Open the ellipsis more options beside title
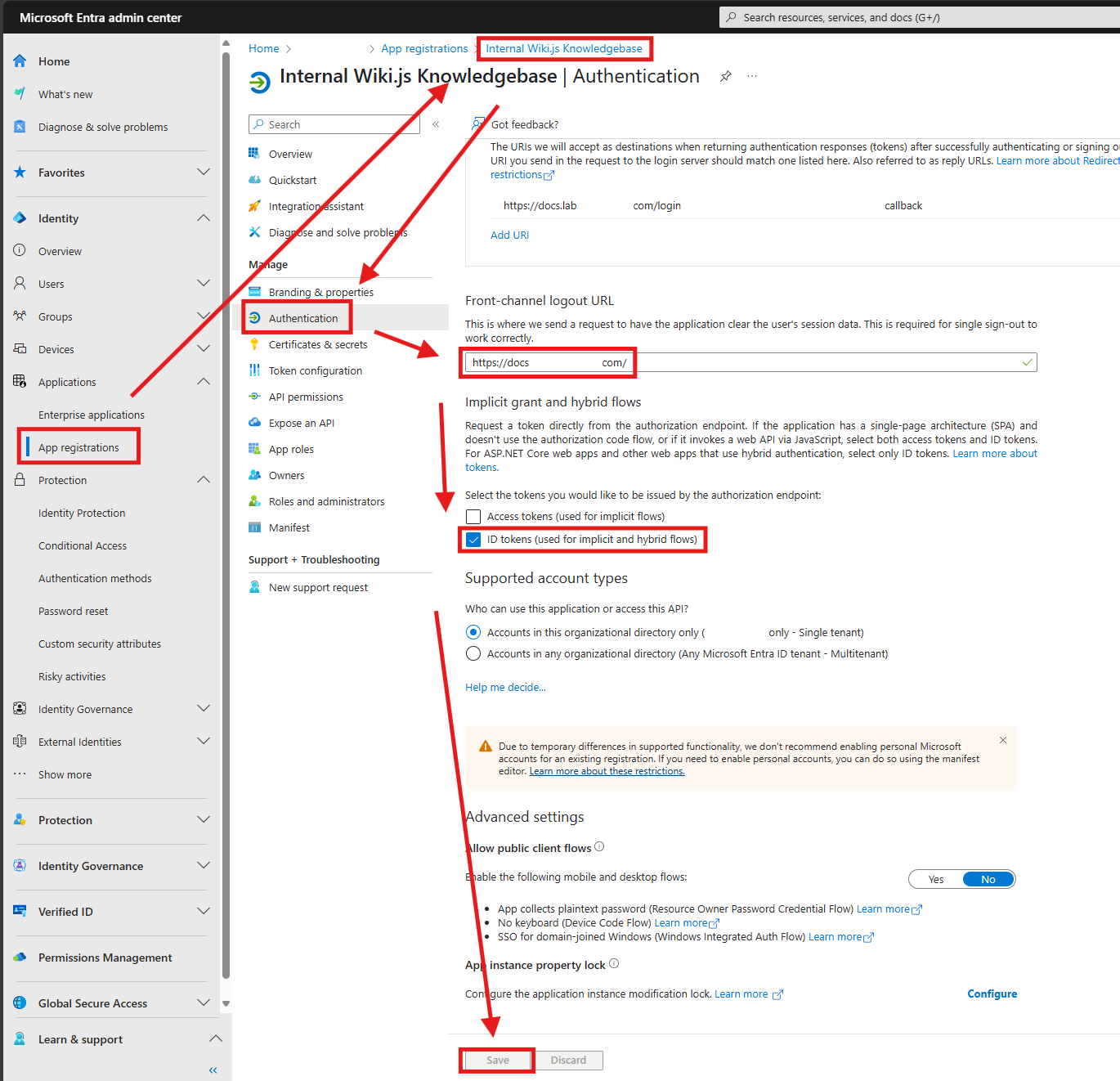This screenshot has height=1081, width=1120. click(x=752, y=76)
